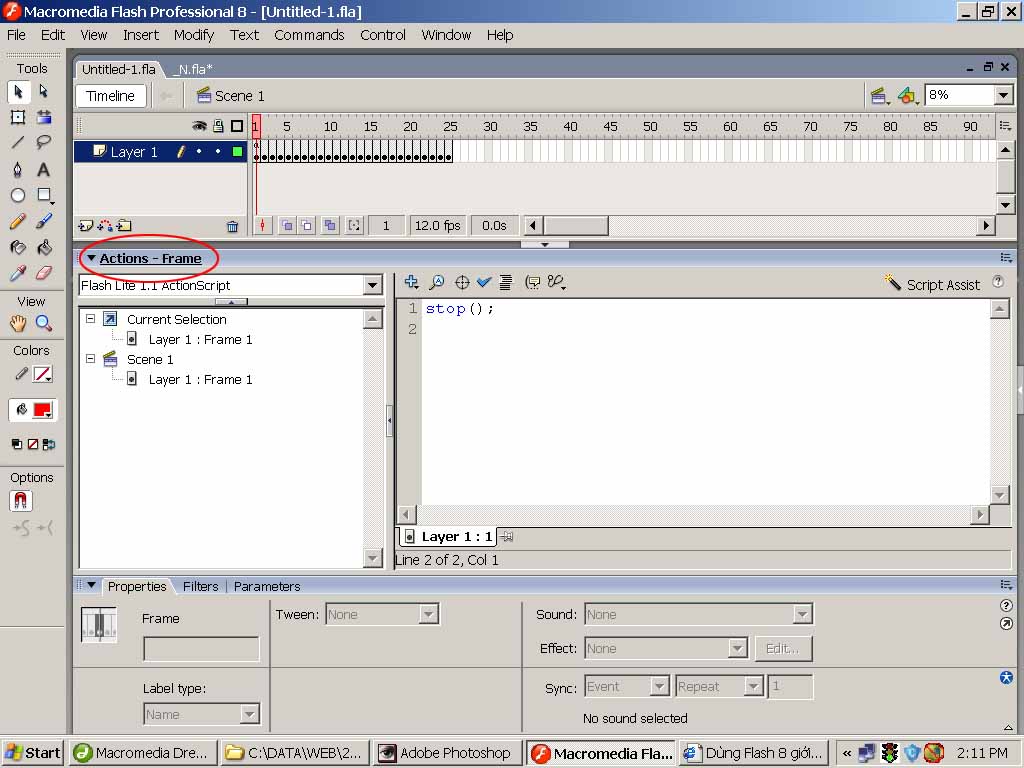Activate the Ink Bottle tool
This screenshot has width=1024, height=768.
18,248
